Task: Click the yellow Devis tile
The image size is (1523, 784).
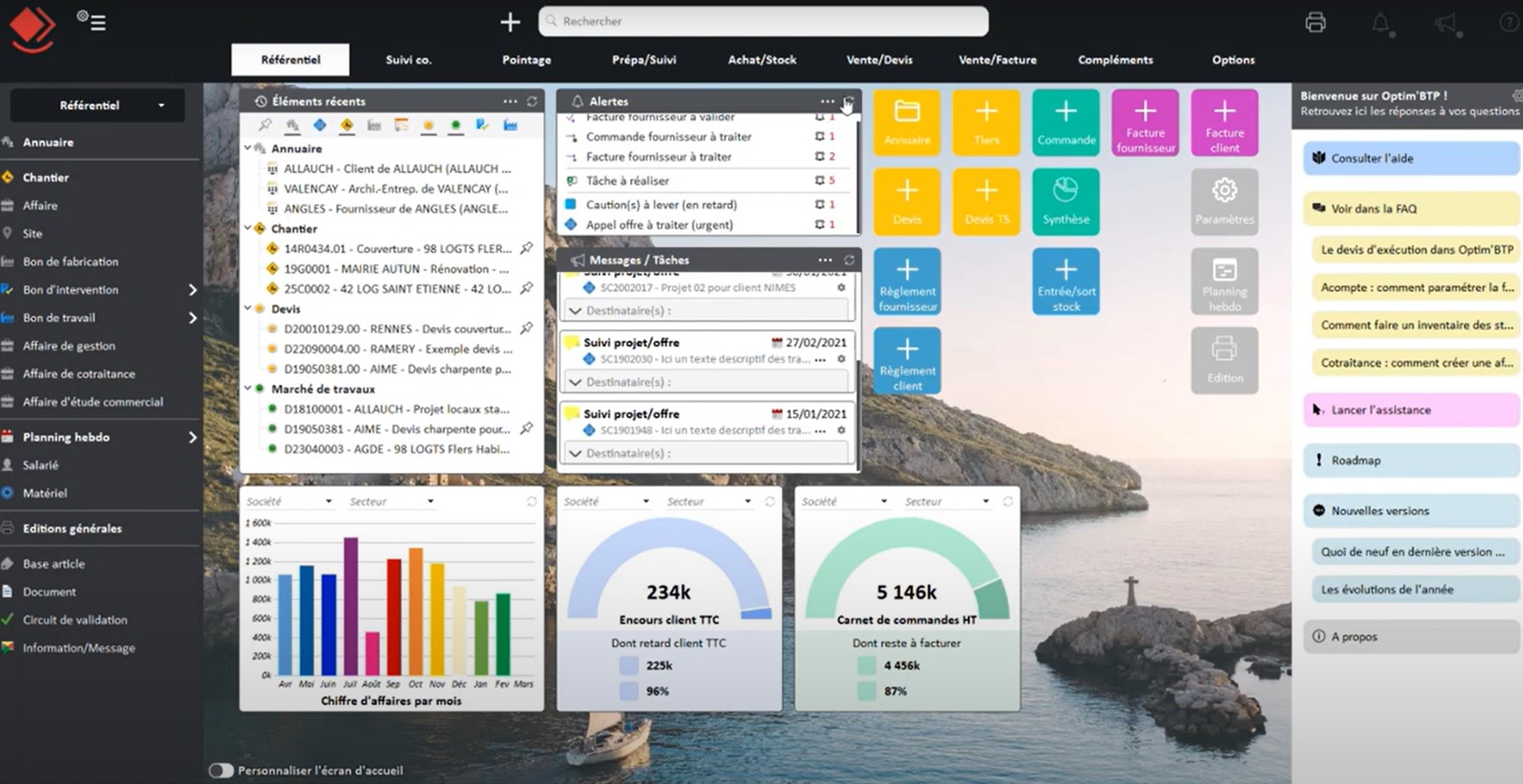Action: [907, 201]
